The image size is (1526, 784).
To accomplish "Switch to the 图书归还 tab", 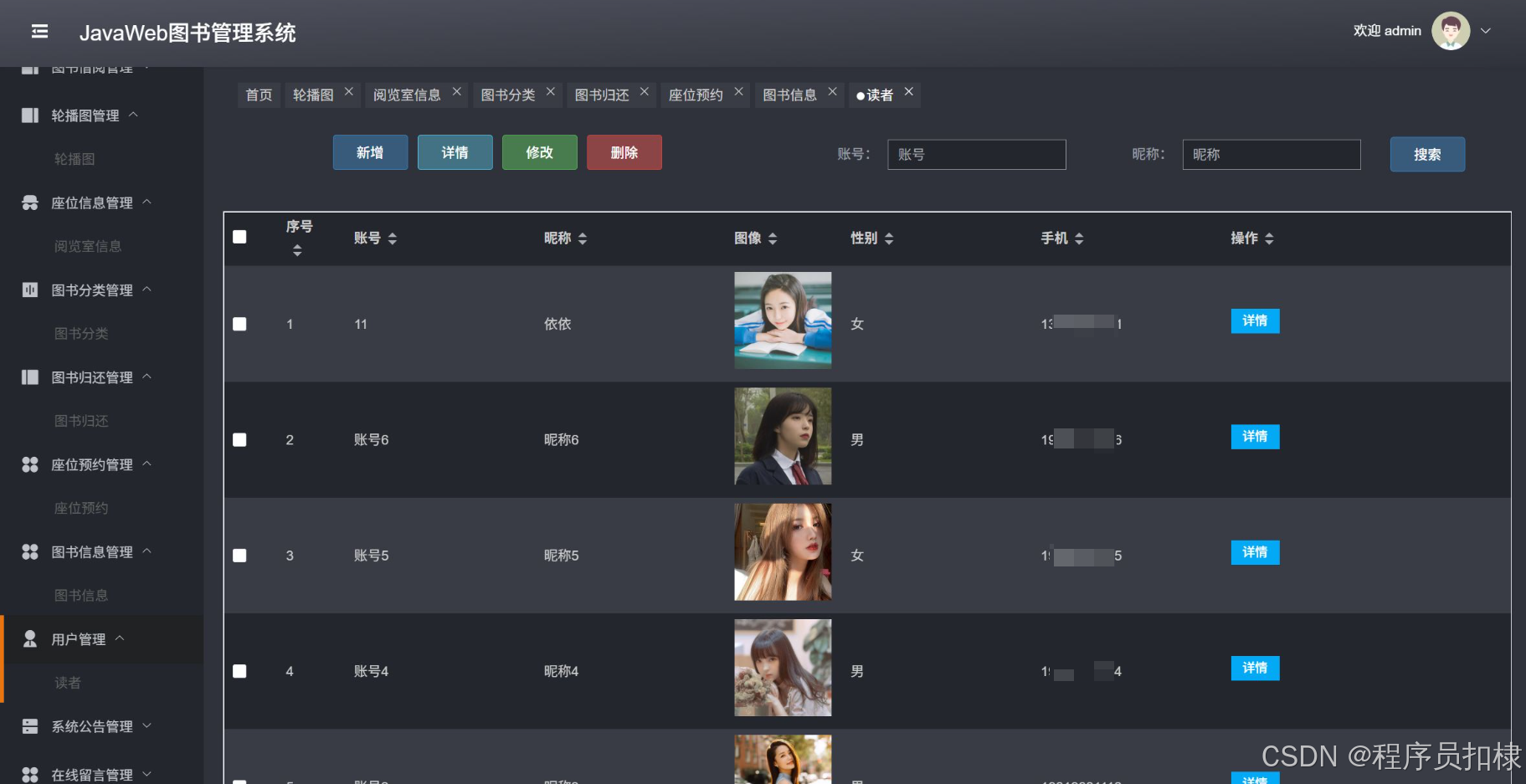I will [602, 95].
